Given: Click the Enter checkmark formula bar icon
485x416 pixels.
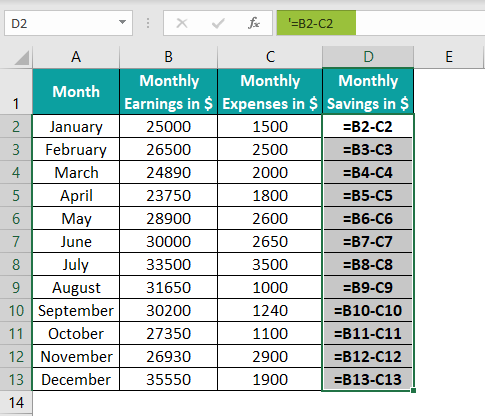Looking at the screenshot, I should click(218, 23).
